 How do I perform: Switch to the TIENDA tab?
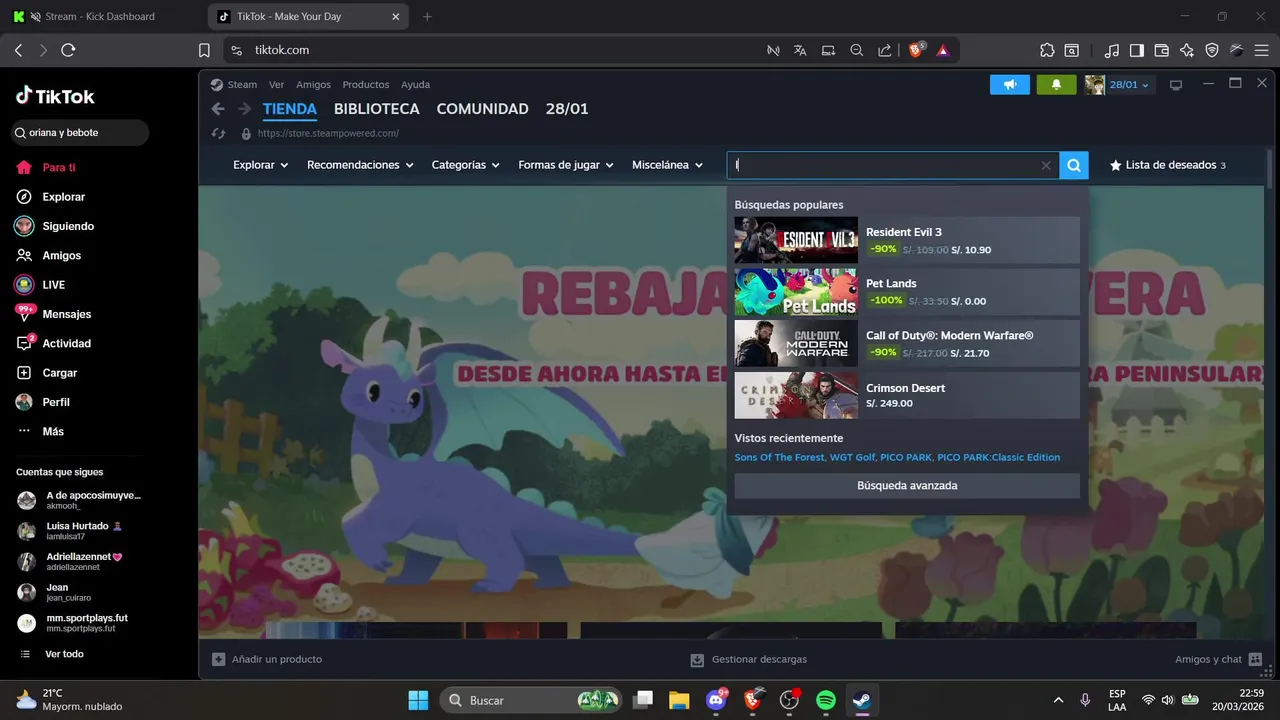(290, 109)
